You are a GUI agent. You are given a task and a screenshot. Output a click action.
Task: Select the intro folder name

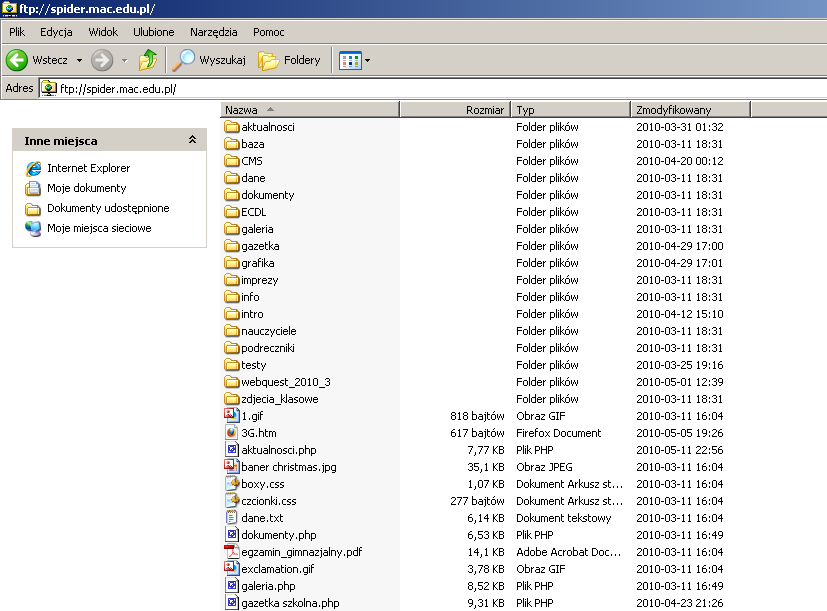tap(252, 314)
